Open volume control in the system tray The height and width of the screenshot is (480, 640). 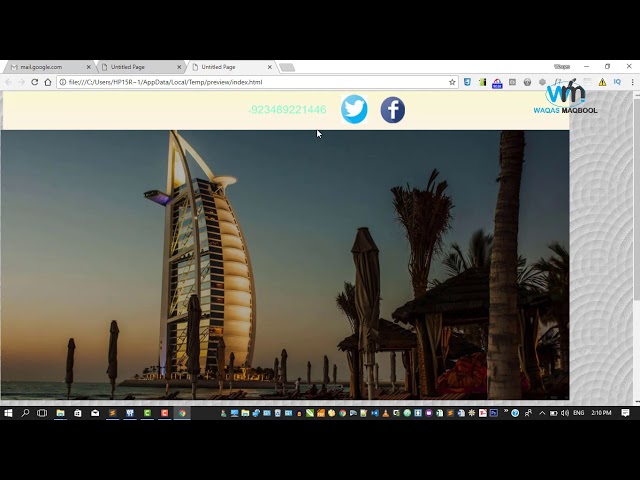pyautogui.click(x=565, y=413)
